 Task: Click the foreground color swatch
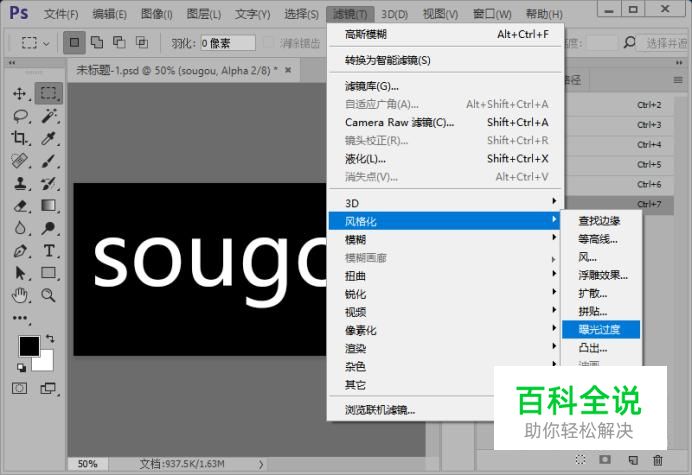[29, 346]
